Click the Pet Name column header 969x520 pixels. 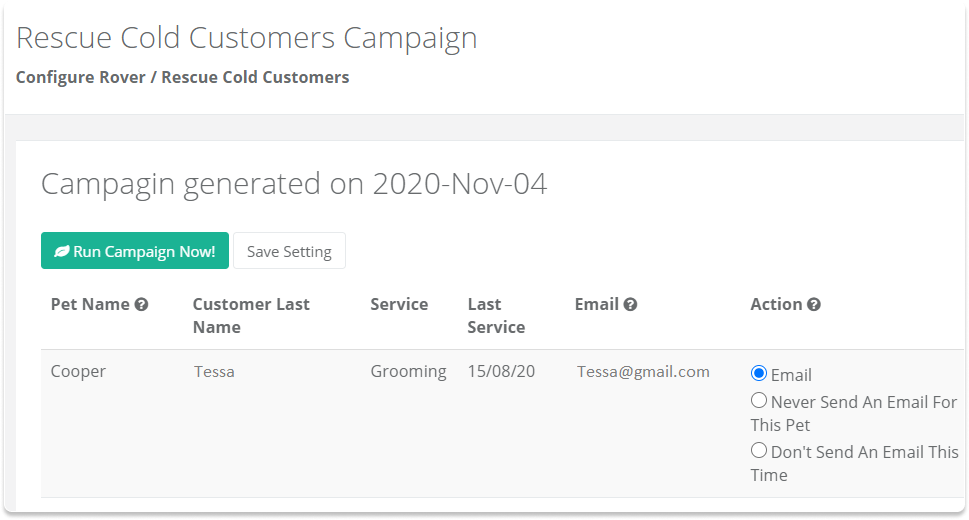coord(90,304)
